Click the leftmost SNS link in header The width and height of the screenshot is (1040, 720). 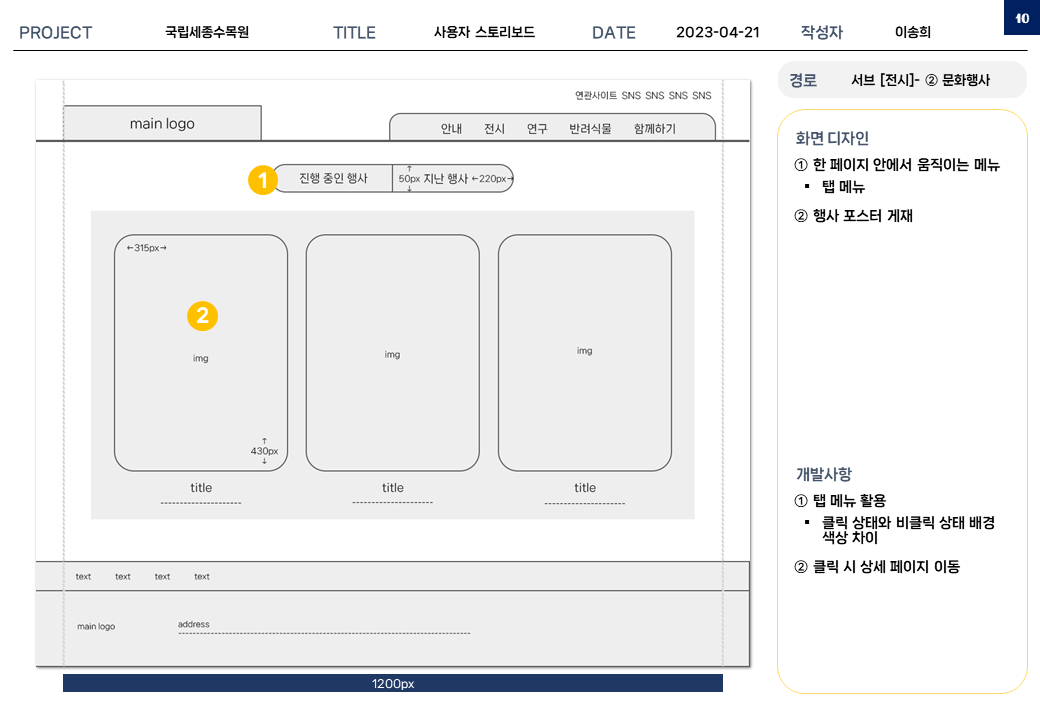(x=631, y=96)
